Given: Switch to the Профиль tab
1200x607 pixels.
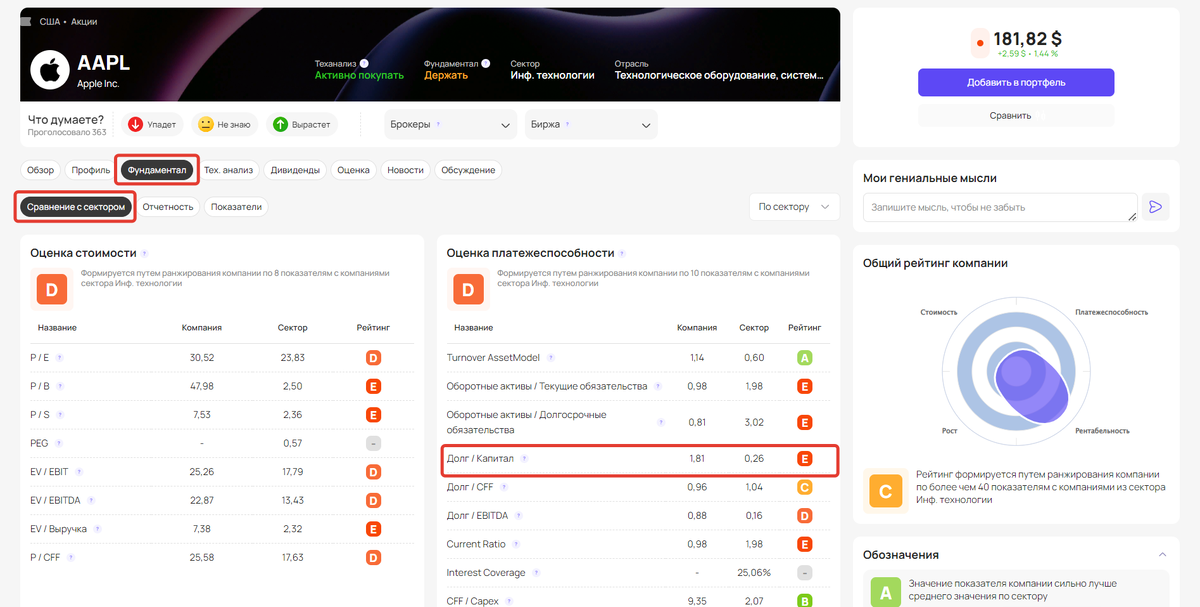Looking at the screenshot, I should point(91,170).
